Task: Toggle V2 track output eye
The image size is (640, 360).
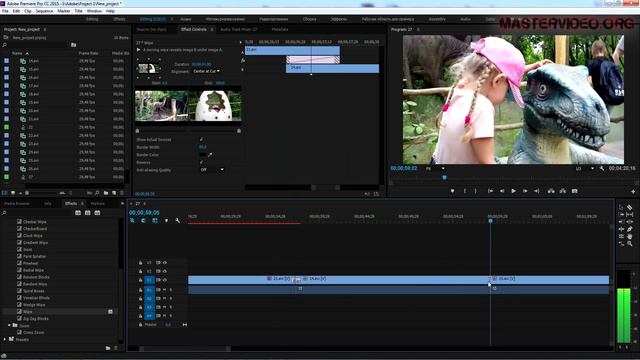Action: pyautogui.click(x=164, y=271)
